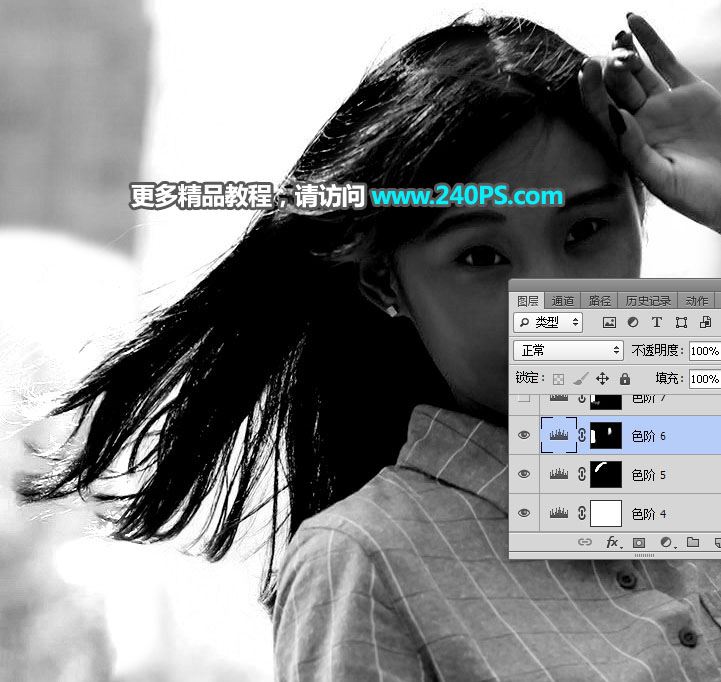This screenshot has height=682, width=721.
Task: Create new fill or adjustment layer
Action: coord(666,543)
